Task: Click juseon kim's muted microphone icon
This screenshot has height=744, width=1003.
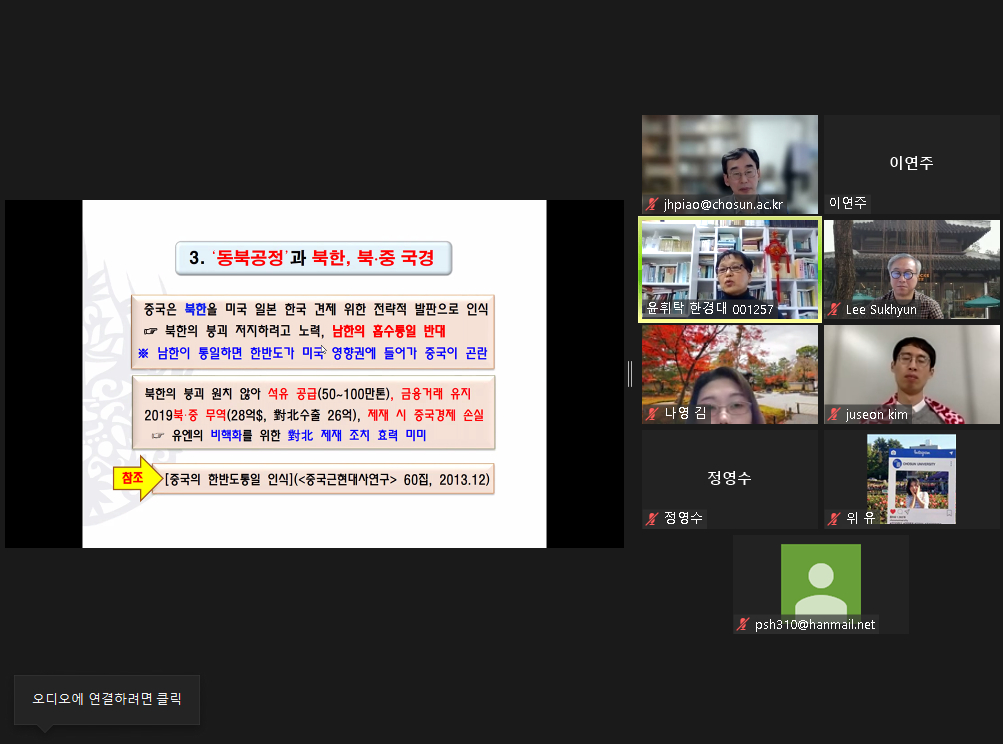Action: coord(833,413)
